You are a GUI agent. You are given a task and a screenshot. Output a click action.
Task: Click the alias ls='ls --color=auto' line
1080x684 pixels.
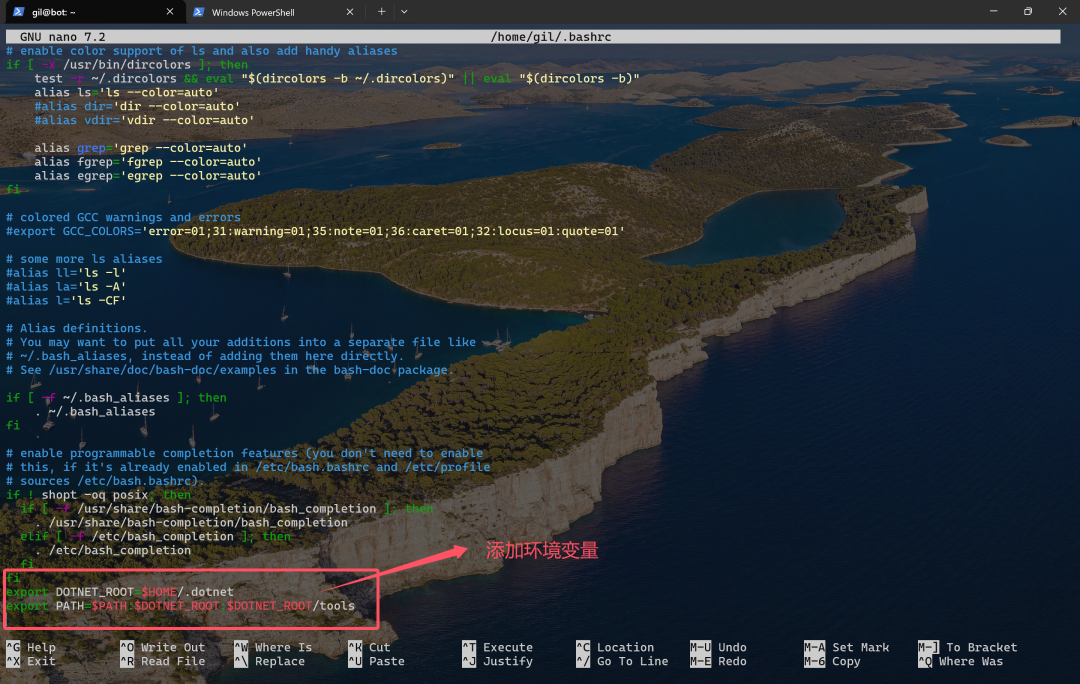(x=127, y=92)
